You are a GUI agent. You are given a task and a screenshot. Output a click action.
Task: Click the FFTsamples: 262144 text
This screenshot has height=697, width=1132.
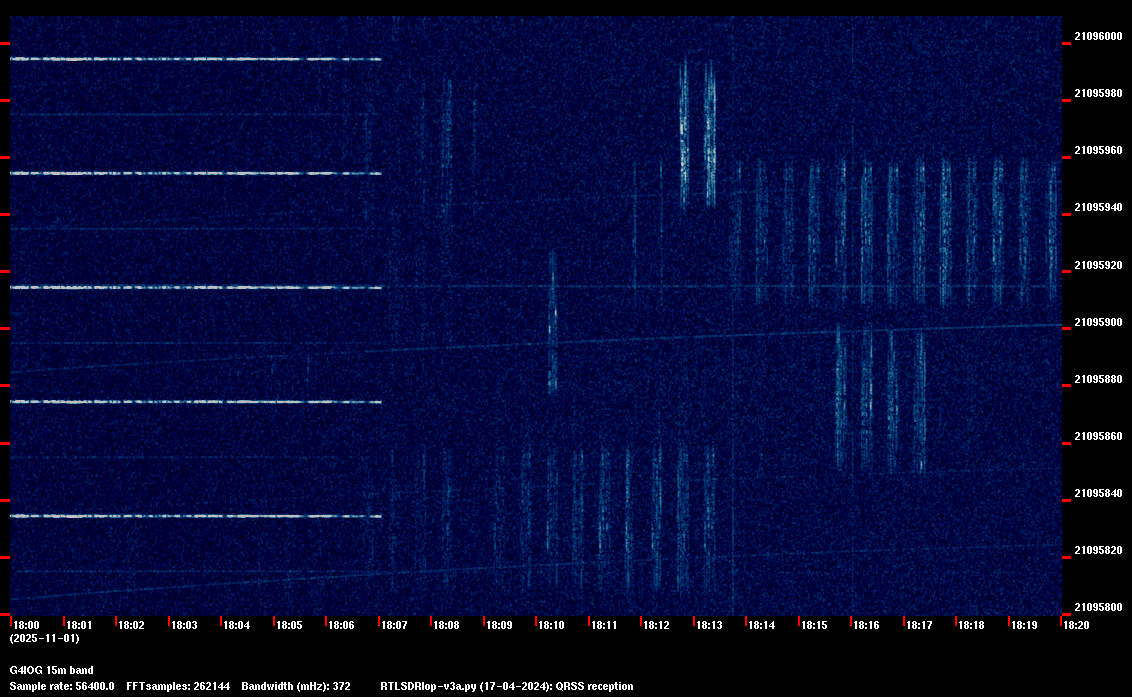(178, 686)
